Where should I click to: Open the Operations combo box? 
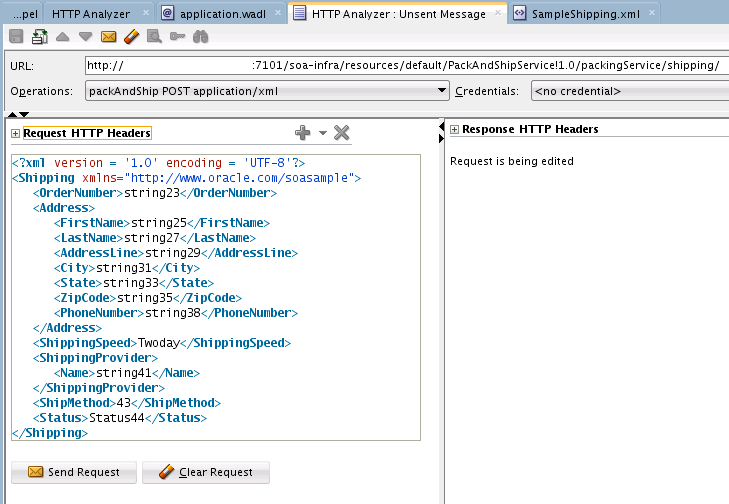pos(267,91)
